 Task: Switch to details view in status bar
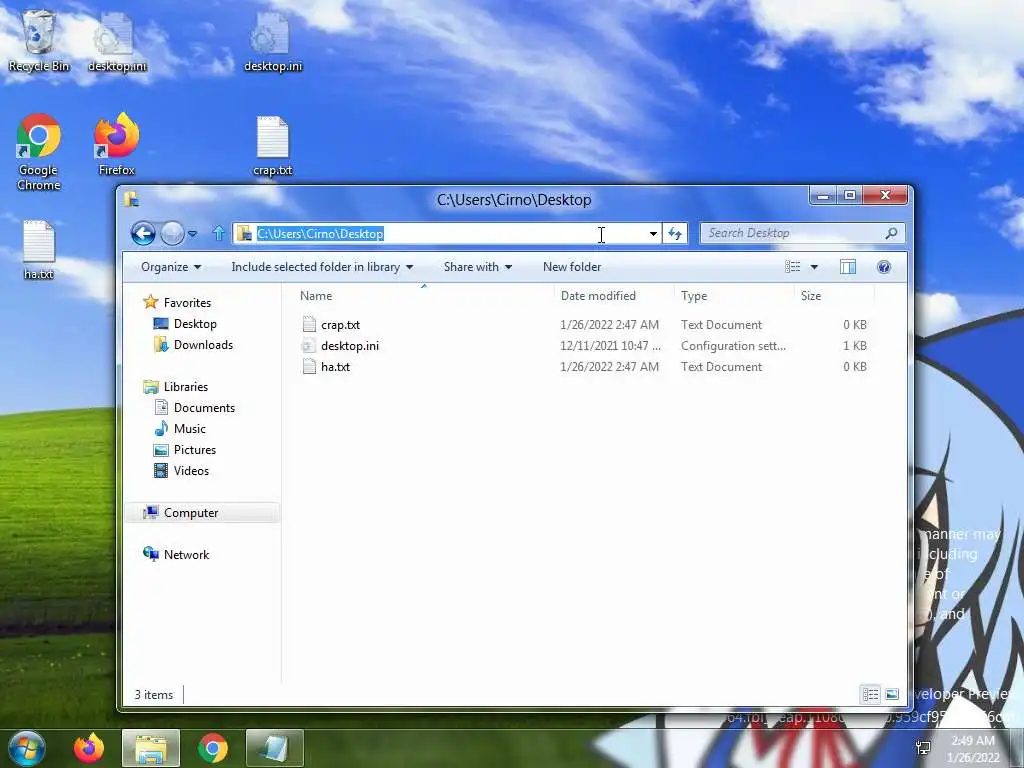coord(871,694)
